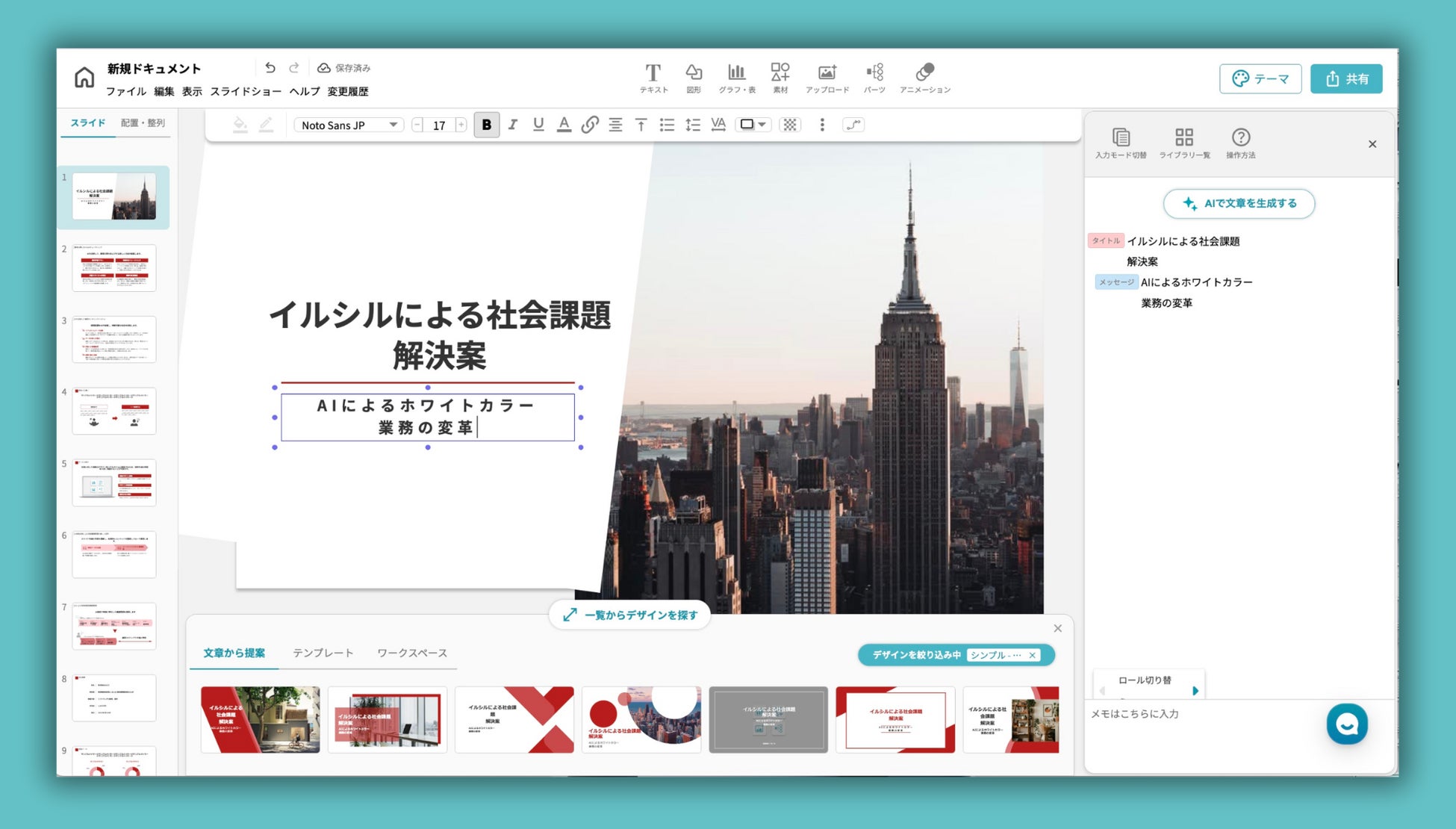This screenshot has width=1456, height=829.
Task: Open the Animation tool
Action: point(924,73)
